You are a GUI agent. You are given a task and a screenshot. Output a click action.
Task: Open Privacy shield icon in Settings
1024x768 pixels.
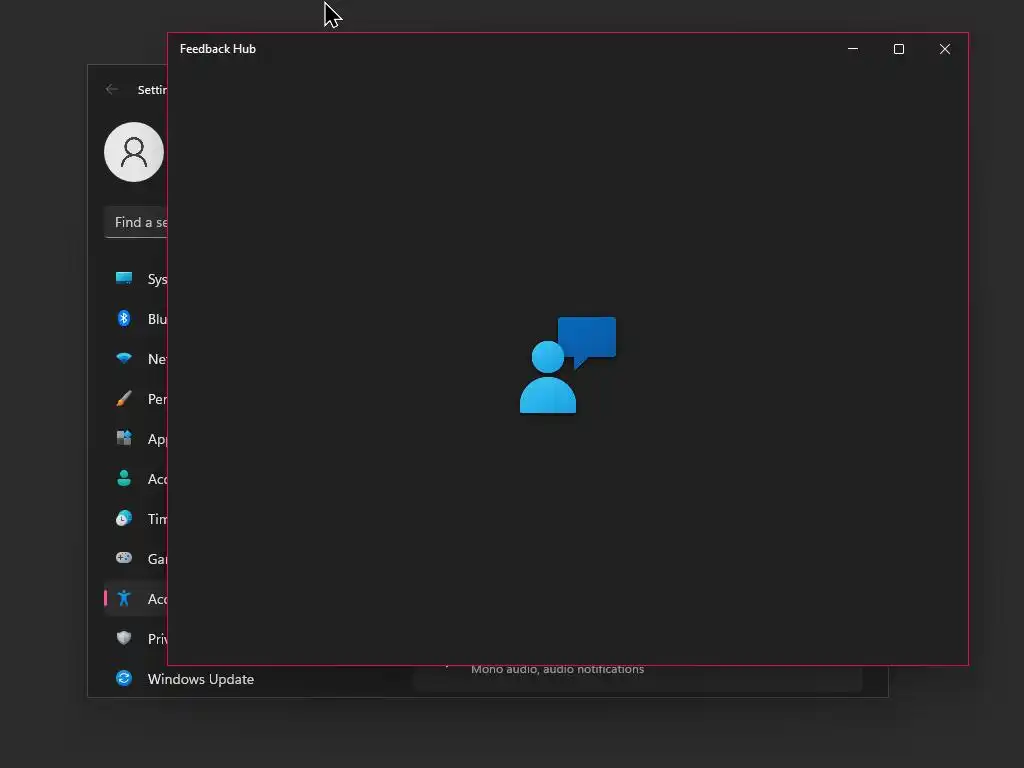(123, 638)
